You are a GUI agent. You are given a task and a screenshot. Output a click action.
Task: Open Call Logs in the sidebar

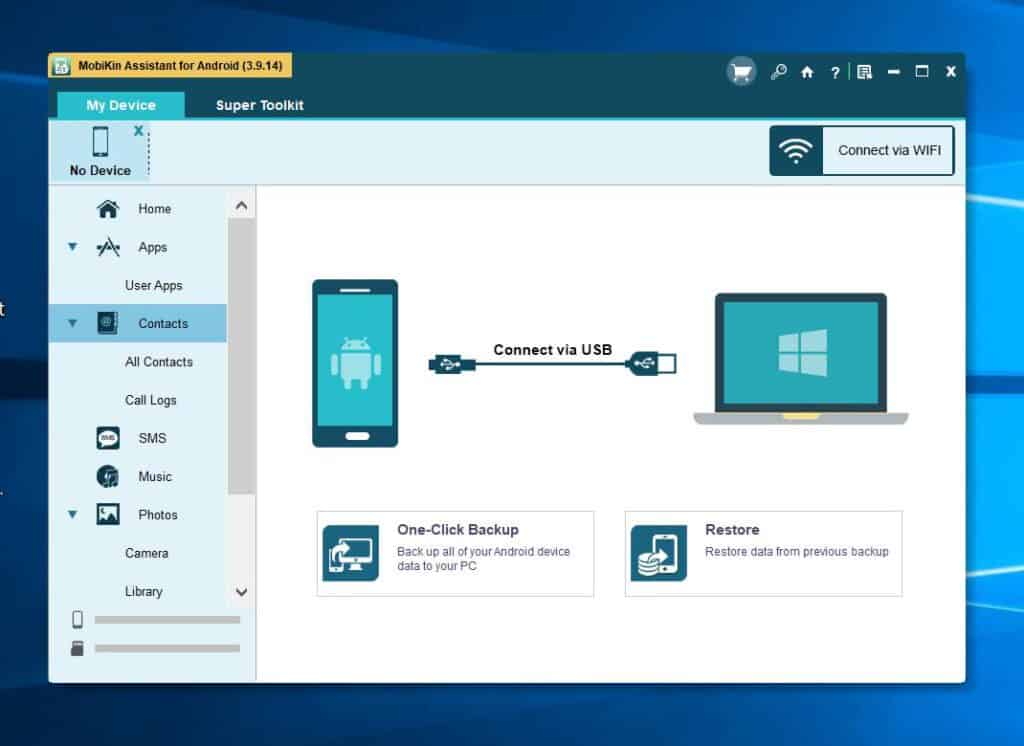click(151, 400)
